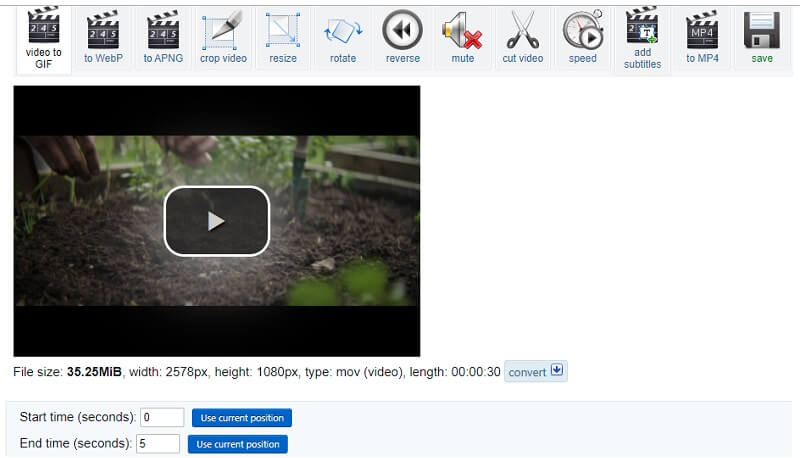
Task: Select the reverse video tool
Action: (403, 37)
